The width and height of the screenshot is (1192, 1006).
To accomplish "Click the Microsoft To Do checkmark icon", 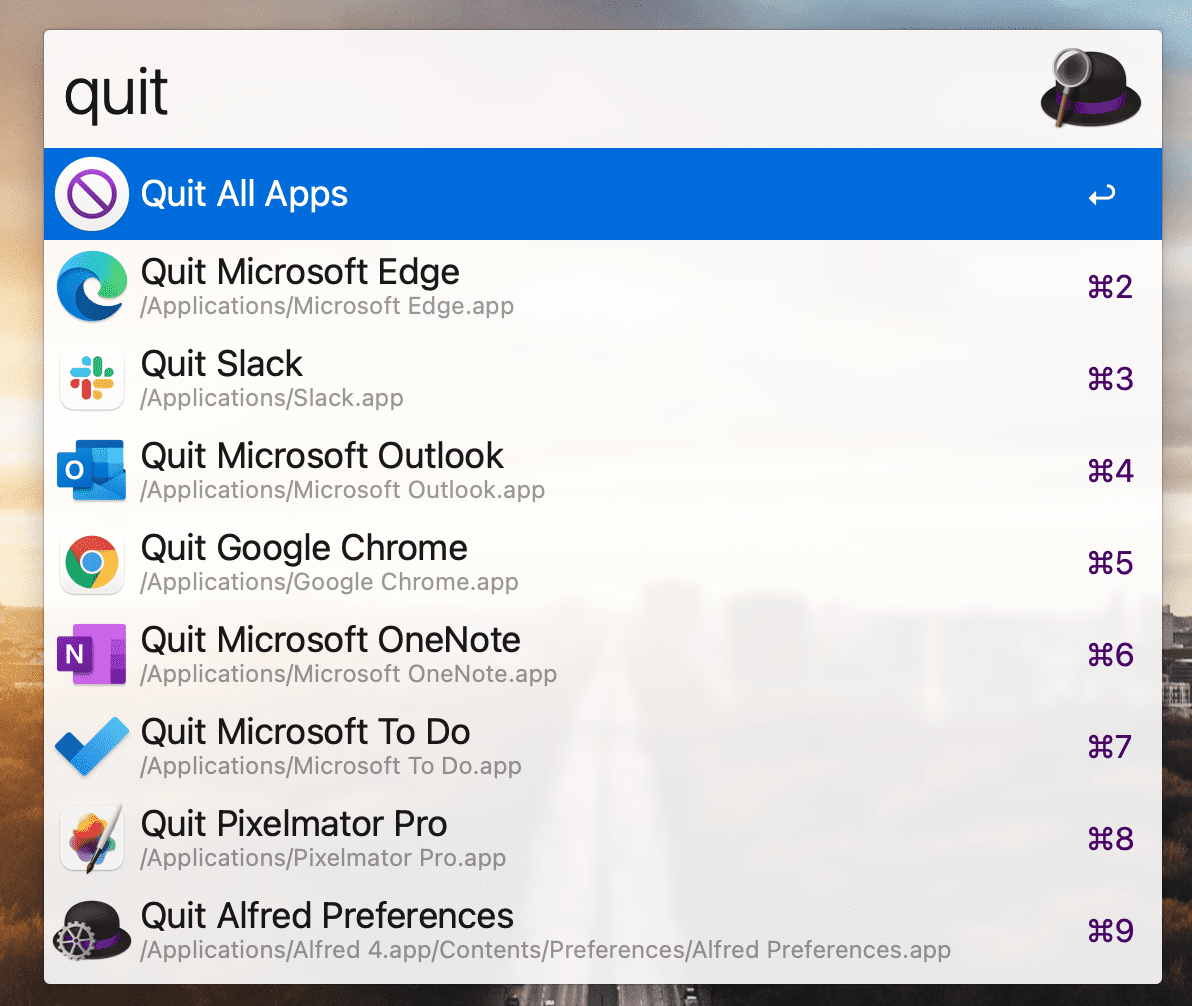I will pyautogui.click(x=92, y=746).
